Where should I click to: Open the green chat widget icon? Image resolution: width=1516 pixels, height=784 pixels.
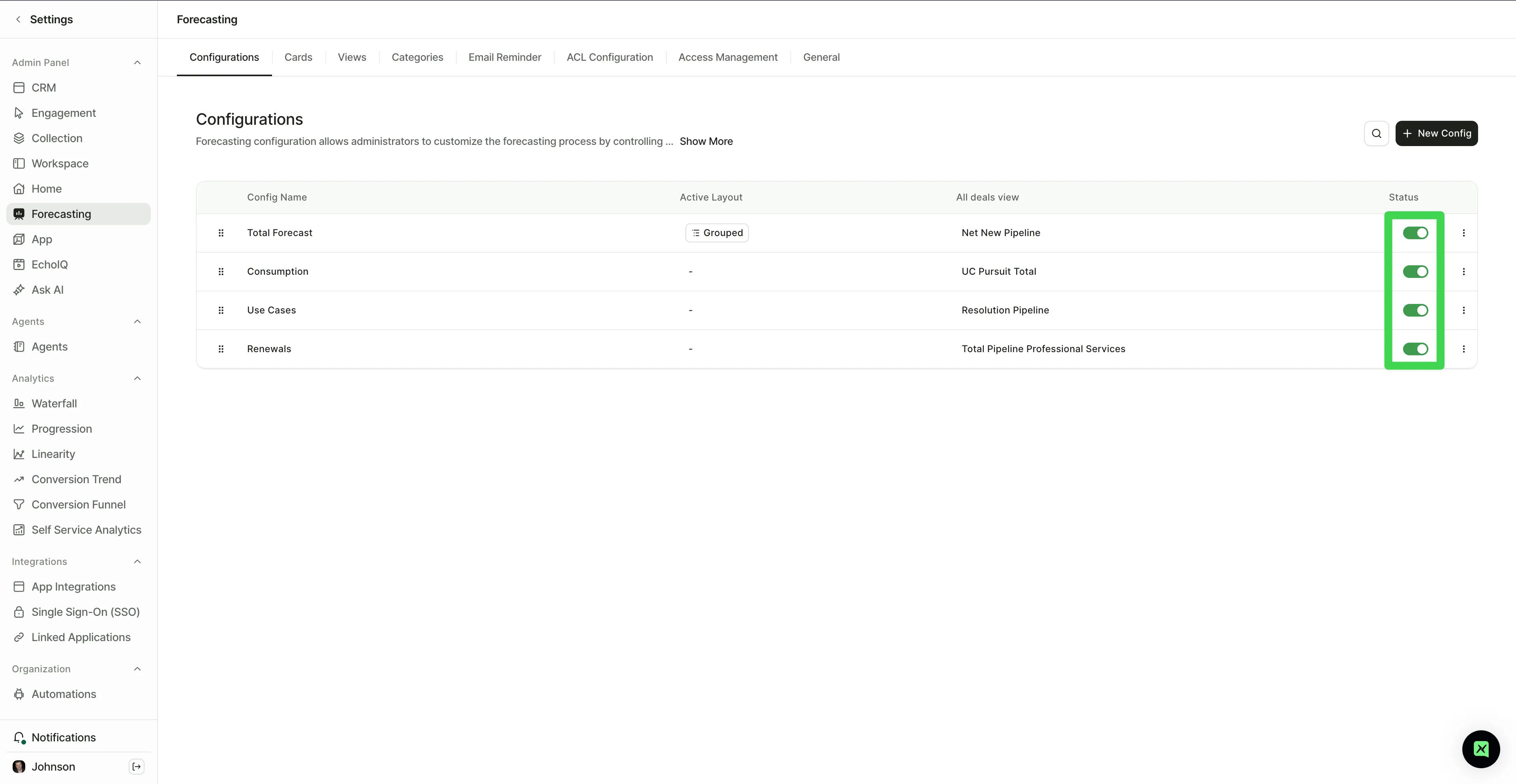click(x=1481, y=749)
